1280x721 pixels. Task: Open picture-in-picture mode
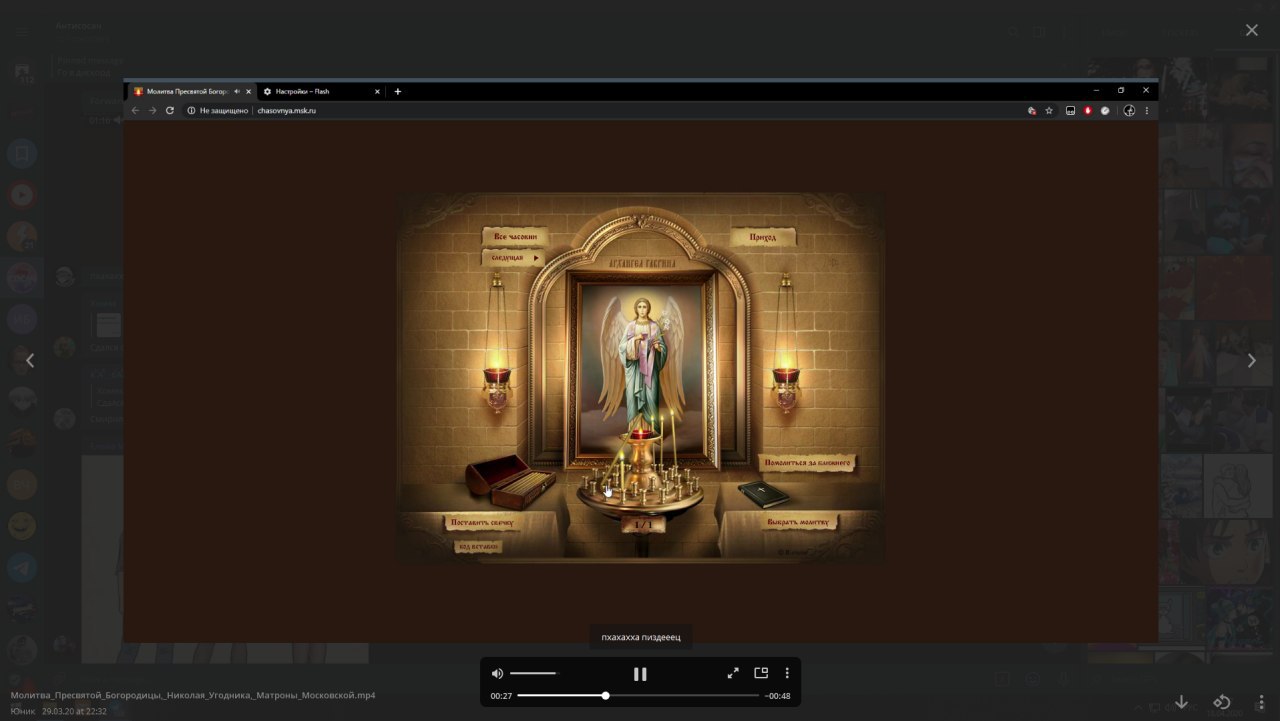pyautogui.click(x=760, y=674)
